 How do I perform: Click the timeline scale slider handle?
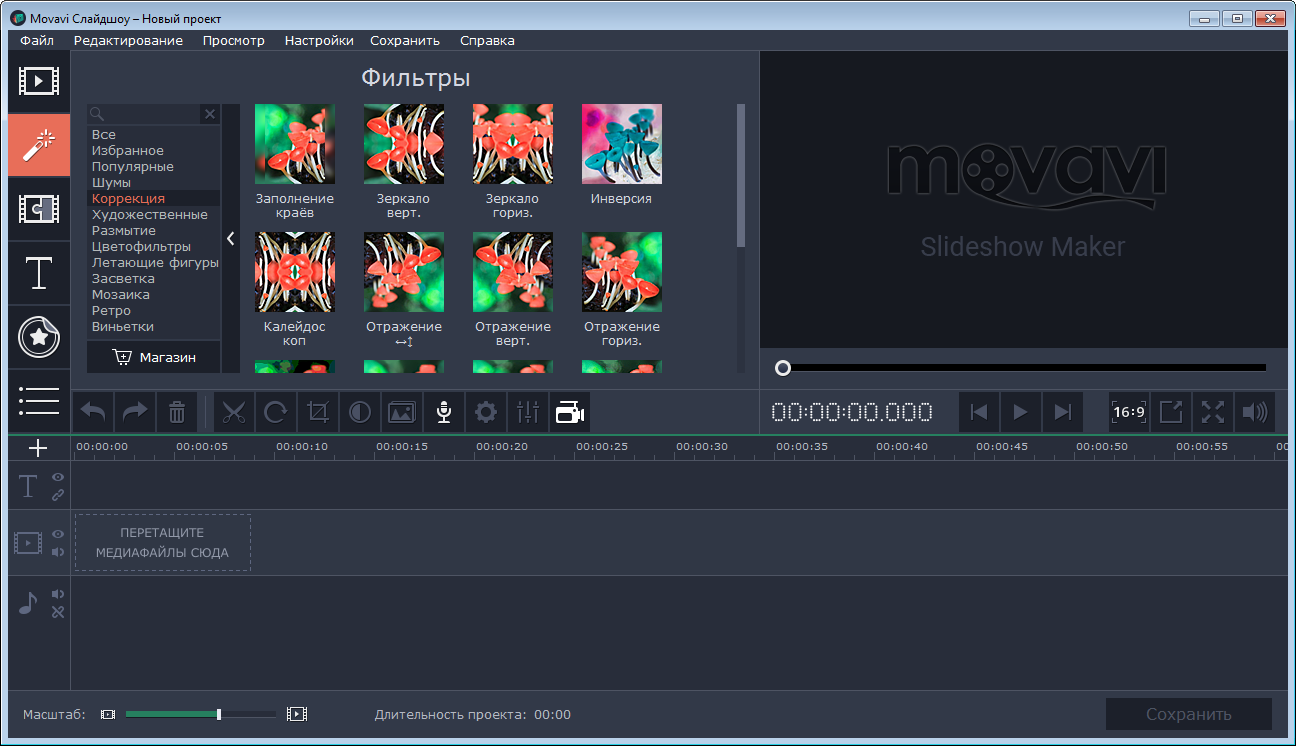tap(219, 714)
